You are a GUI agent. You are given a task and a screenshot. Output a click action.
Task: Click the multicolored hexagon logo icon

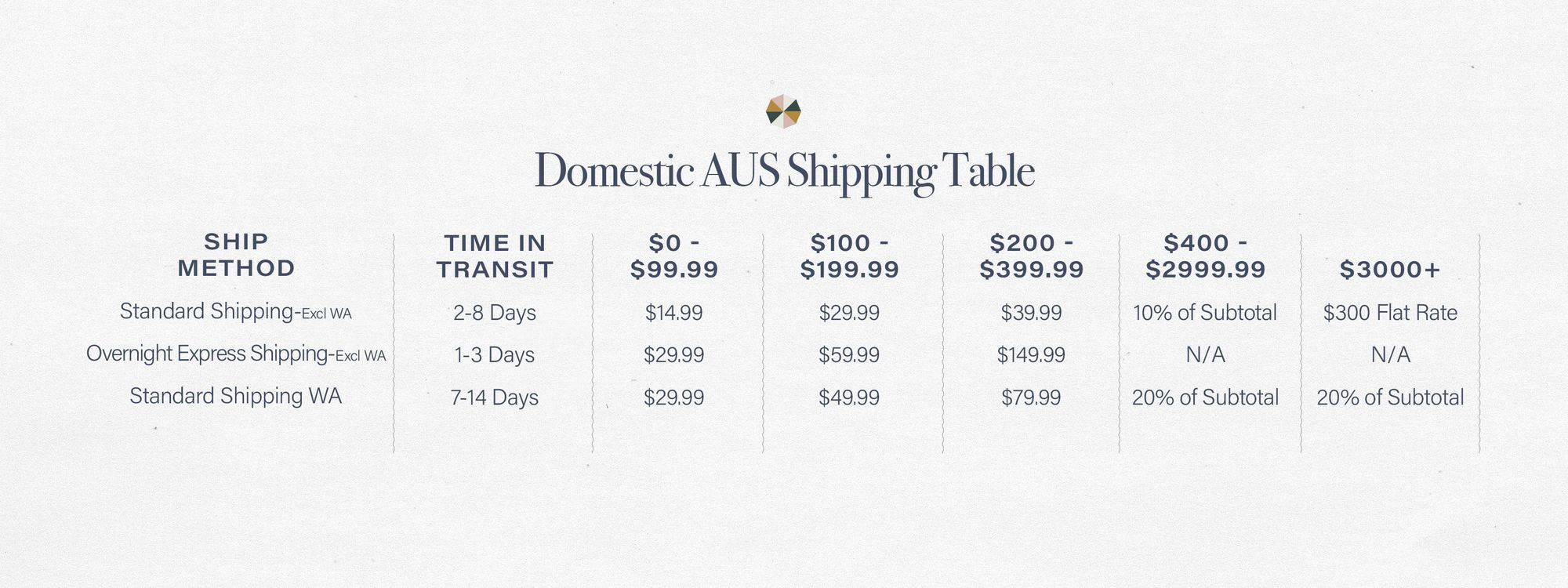(x=783, y=111)
